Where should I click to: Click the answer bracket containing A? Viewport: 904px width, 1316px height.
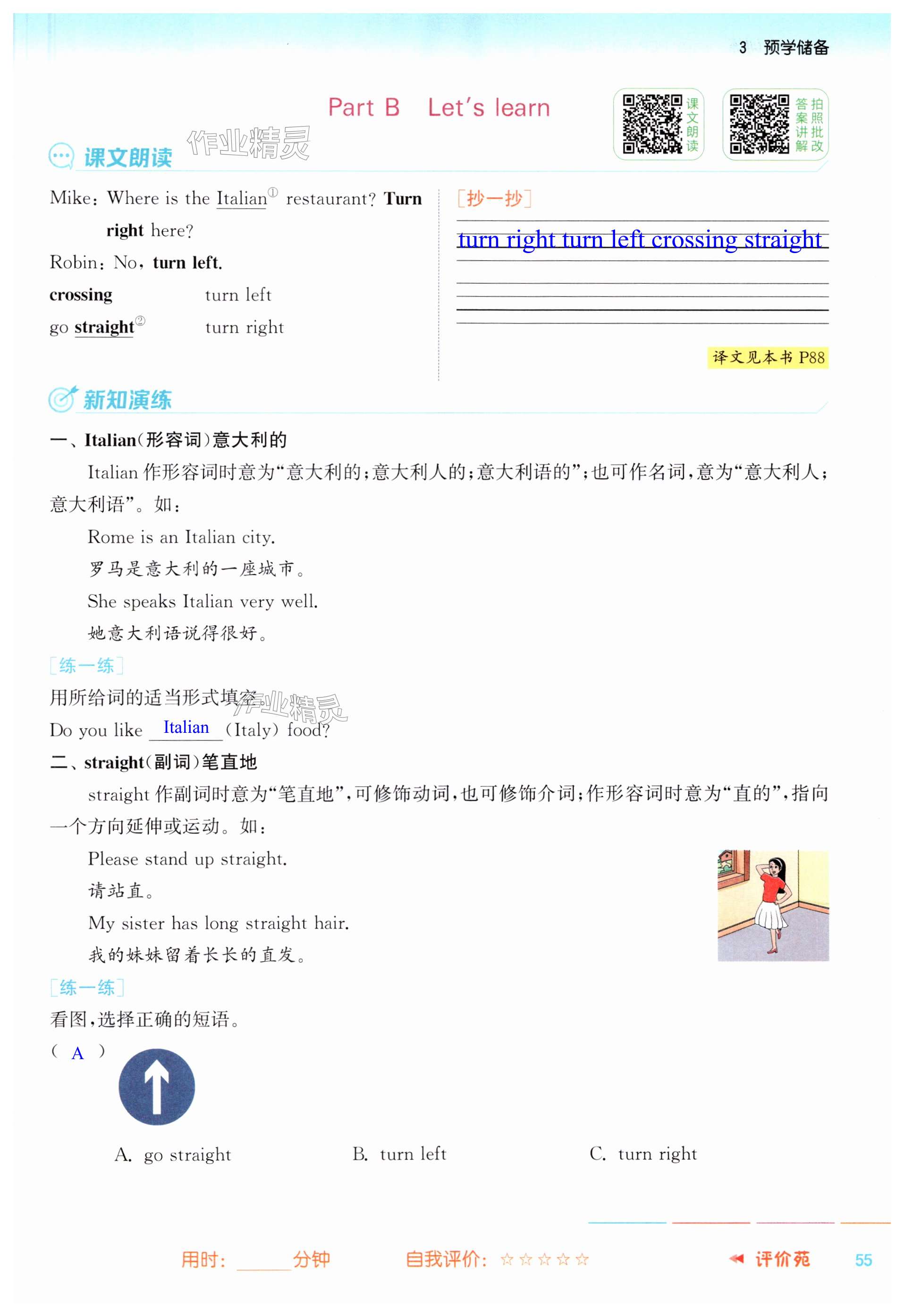tap(78, 1053)
